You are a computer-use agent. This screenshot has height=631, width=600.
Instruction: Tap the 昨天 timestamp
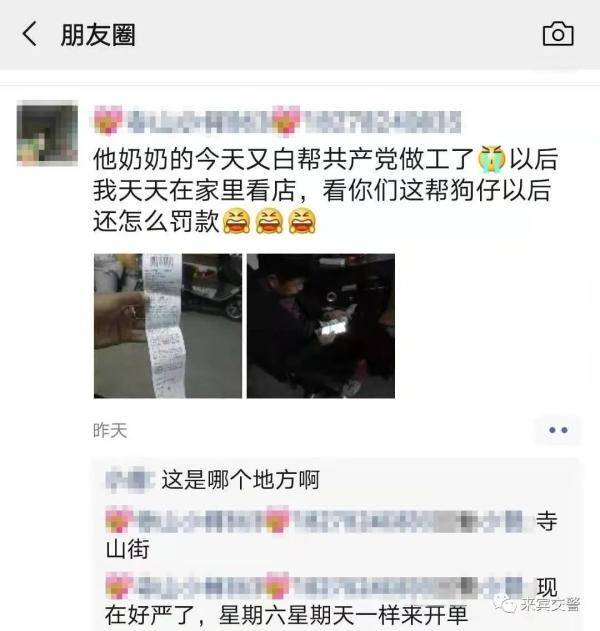(x=110, y=431)
